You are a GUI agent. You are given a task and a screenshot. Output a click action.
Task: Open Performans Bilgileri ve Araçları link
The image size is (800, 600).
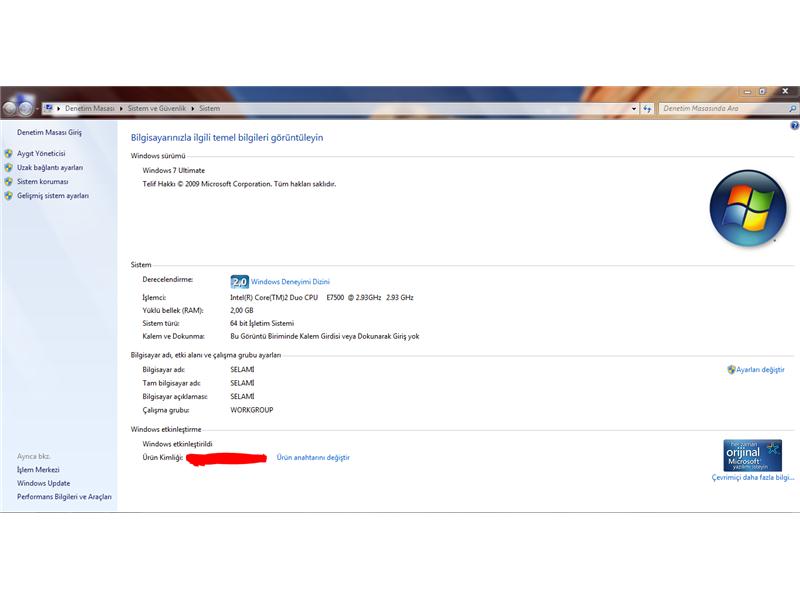point(64,496)
